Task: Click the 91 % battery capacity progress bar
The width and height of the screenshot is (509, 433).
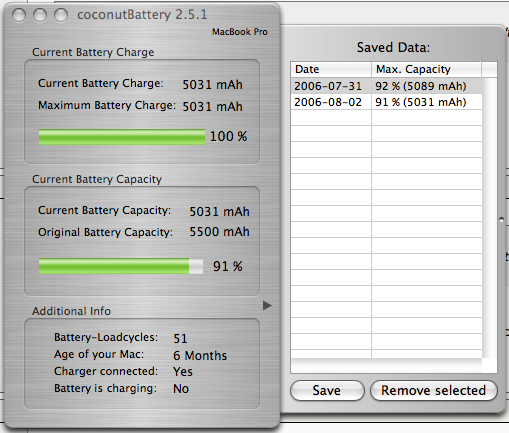Action: point(121,266)
